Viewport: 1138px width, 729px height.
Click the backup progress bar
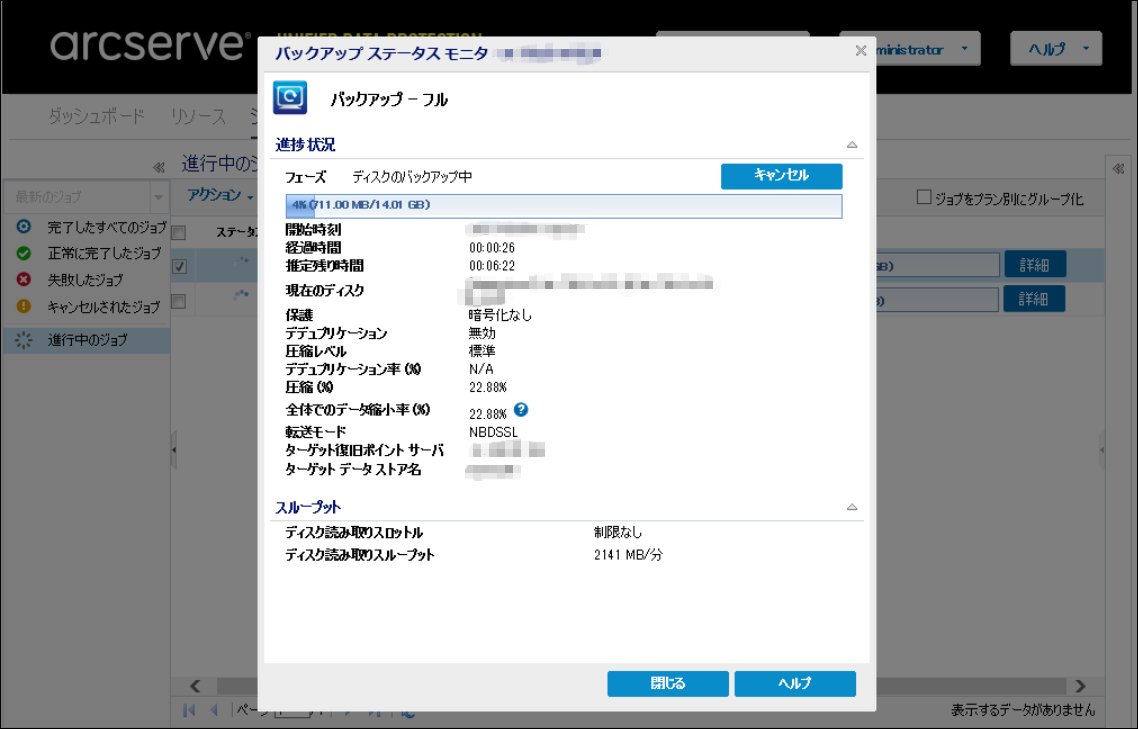pyautogui.click(x=563, y=206)
